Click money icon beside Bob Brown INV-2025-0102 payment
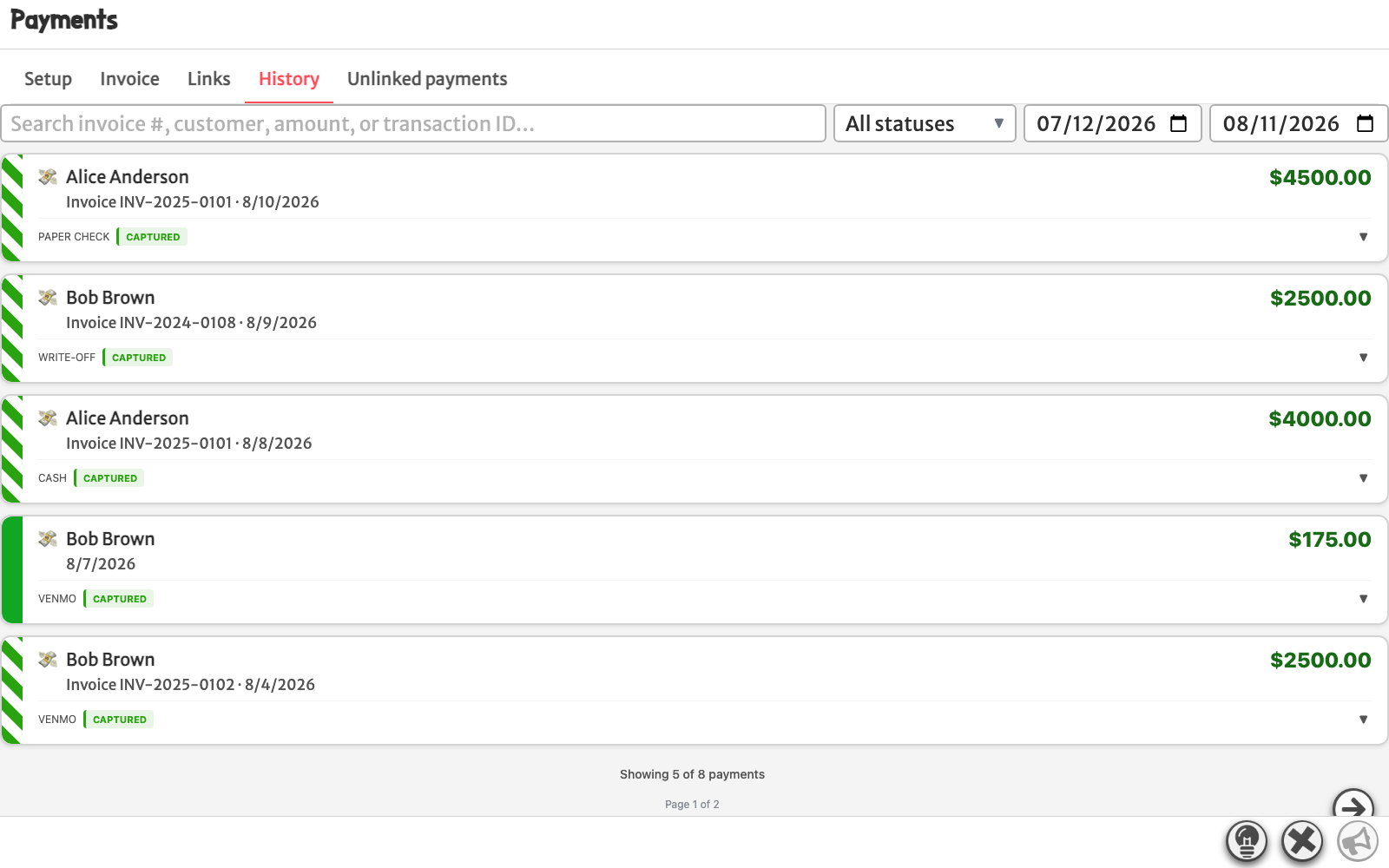The height and width of the screenshot is (868, 1389). [48, 660]
